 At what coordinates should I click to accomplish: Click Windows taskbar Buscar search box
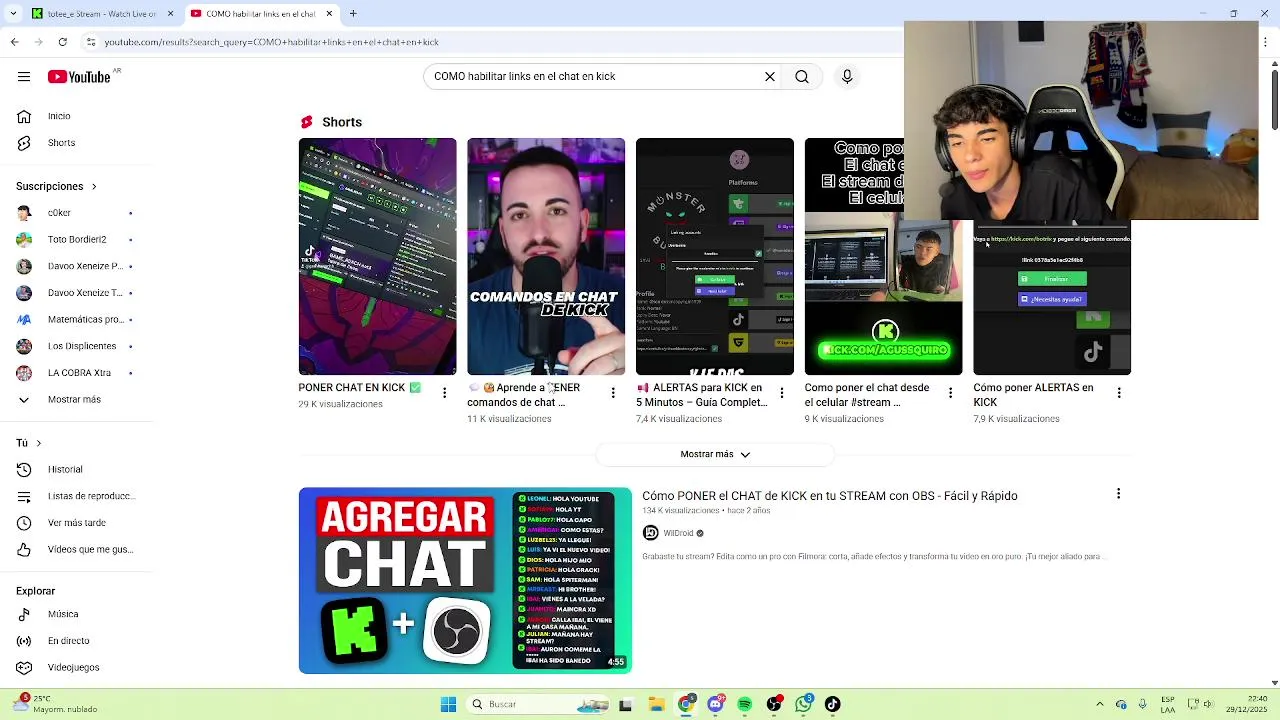pyautogui.click(x=538, y=704)
